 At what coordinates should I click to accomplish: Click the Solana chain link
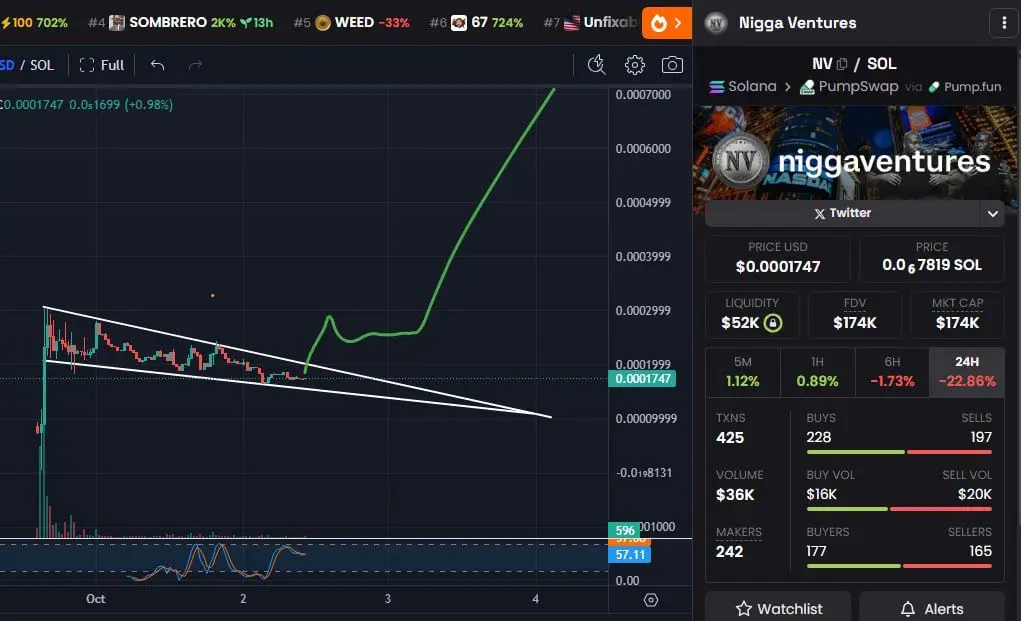(743, 87)
